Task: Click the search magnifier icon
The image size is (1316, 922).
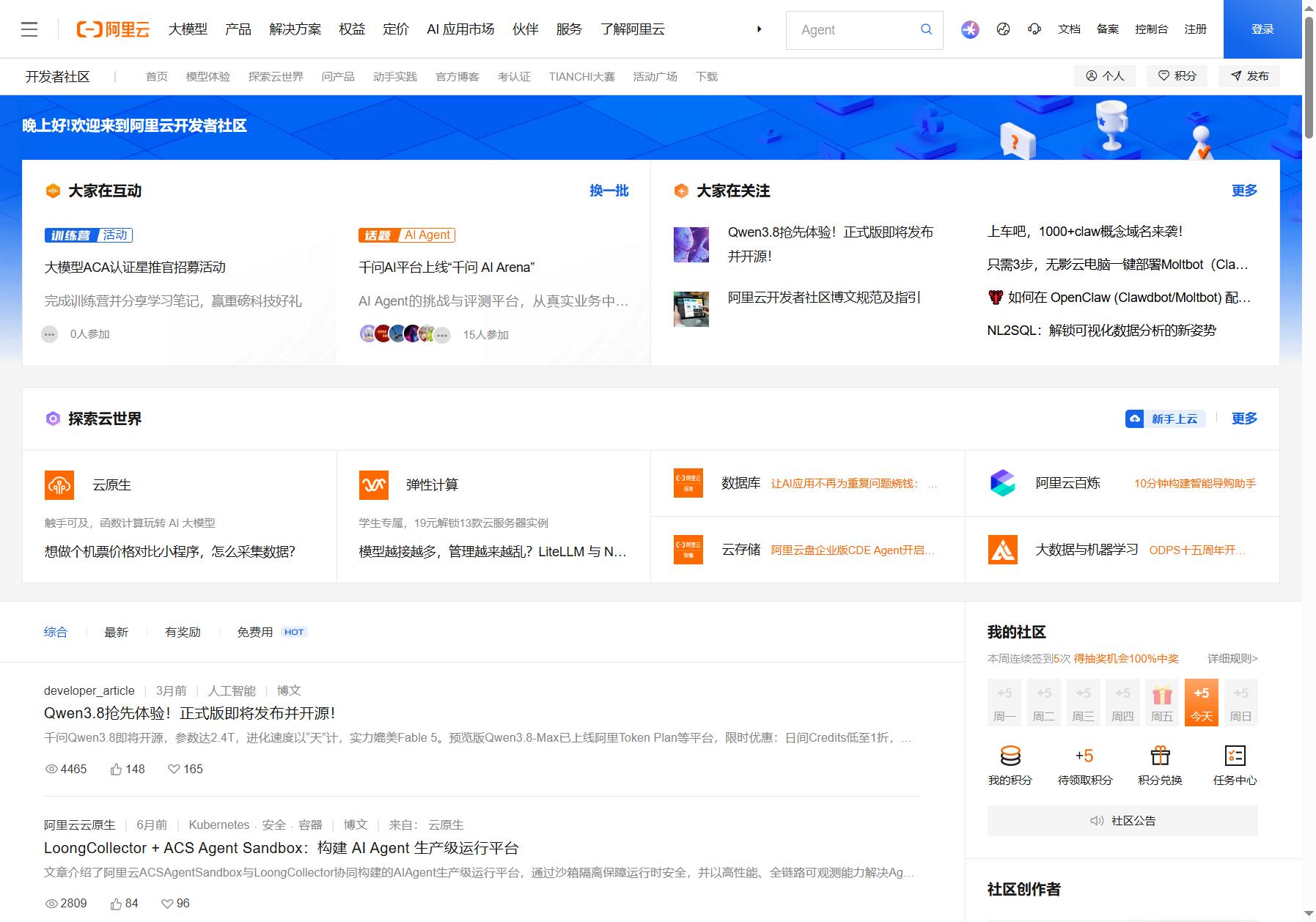Action: [x=926, y=29]
